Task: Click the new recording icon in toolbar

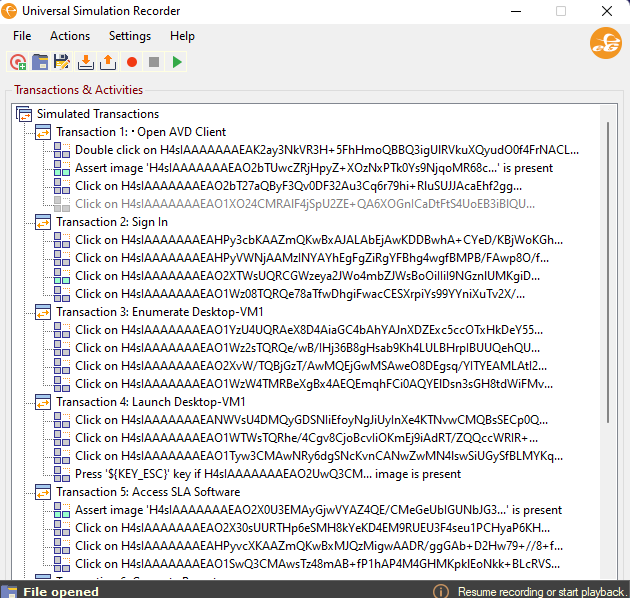Action: (x=18, y=62)
